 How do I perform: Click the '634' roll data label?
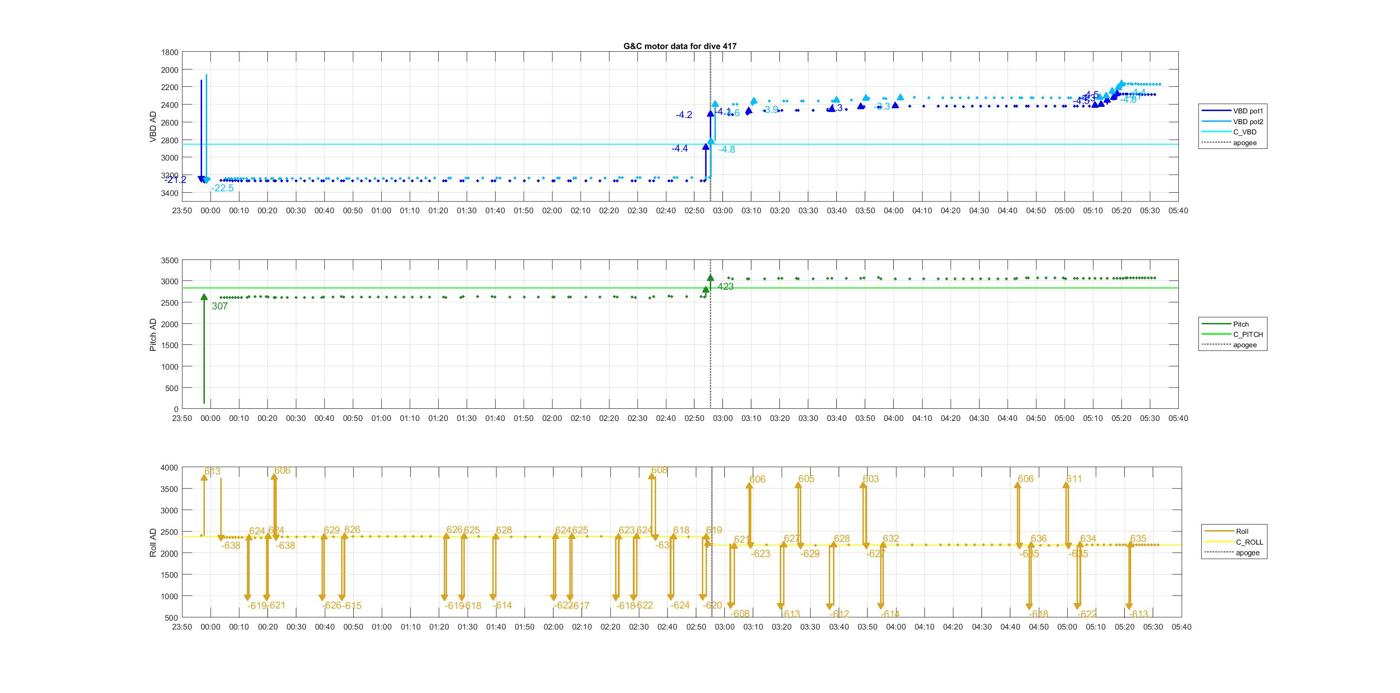coord(1088,539)
